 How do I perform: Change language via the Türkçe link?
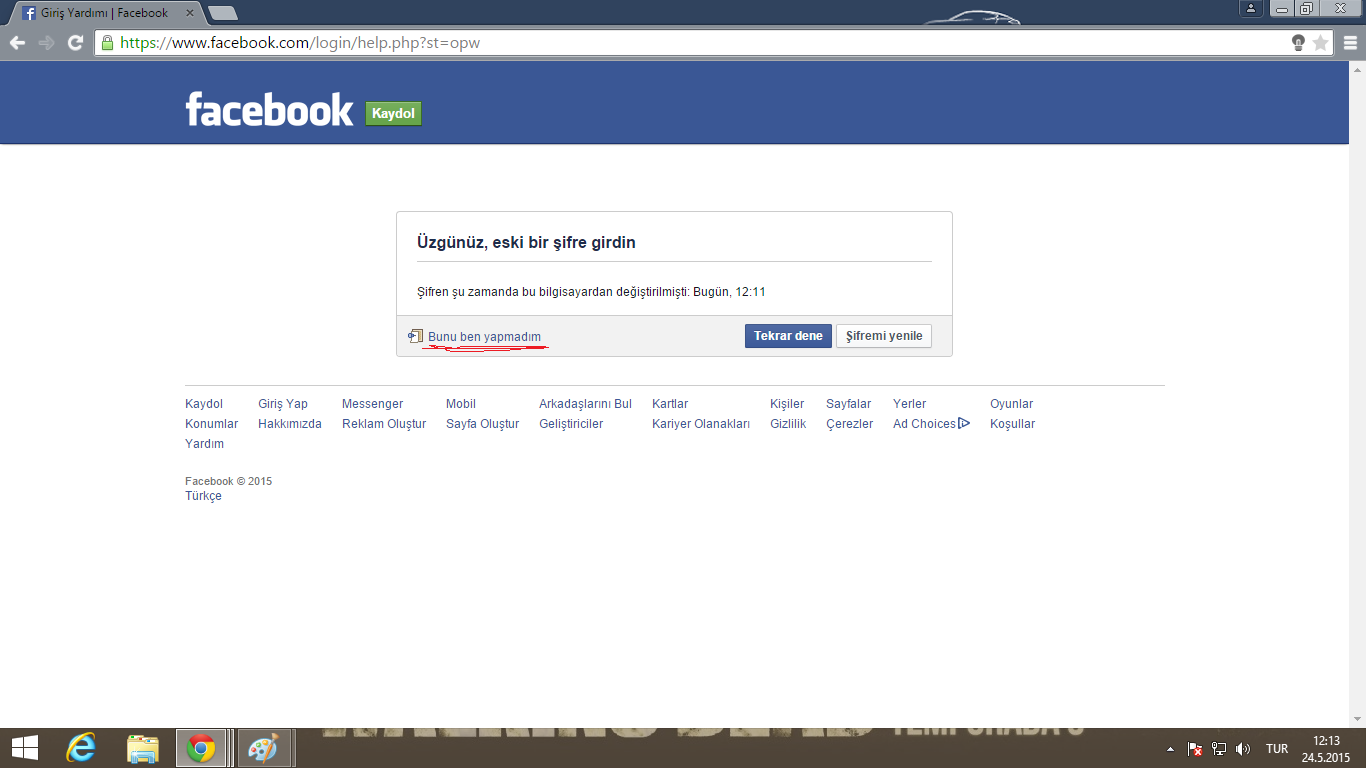coord(203,496)
